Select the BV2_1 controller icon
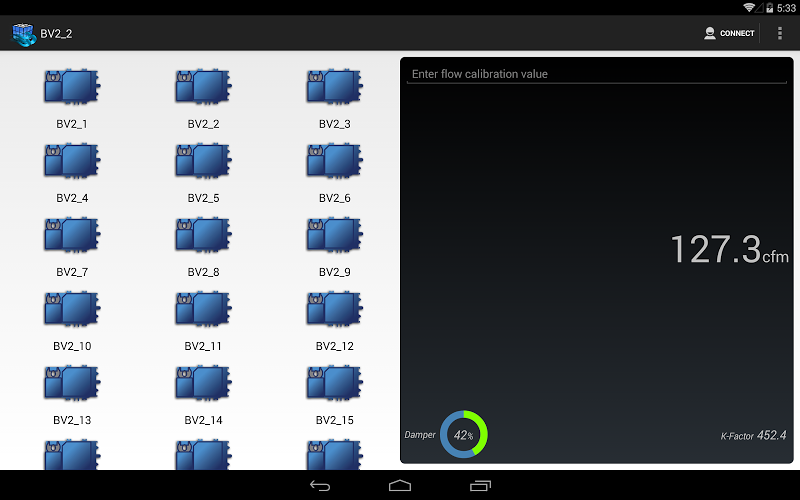Viewport: 800px width, 500px height. point(72,87)
